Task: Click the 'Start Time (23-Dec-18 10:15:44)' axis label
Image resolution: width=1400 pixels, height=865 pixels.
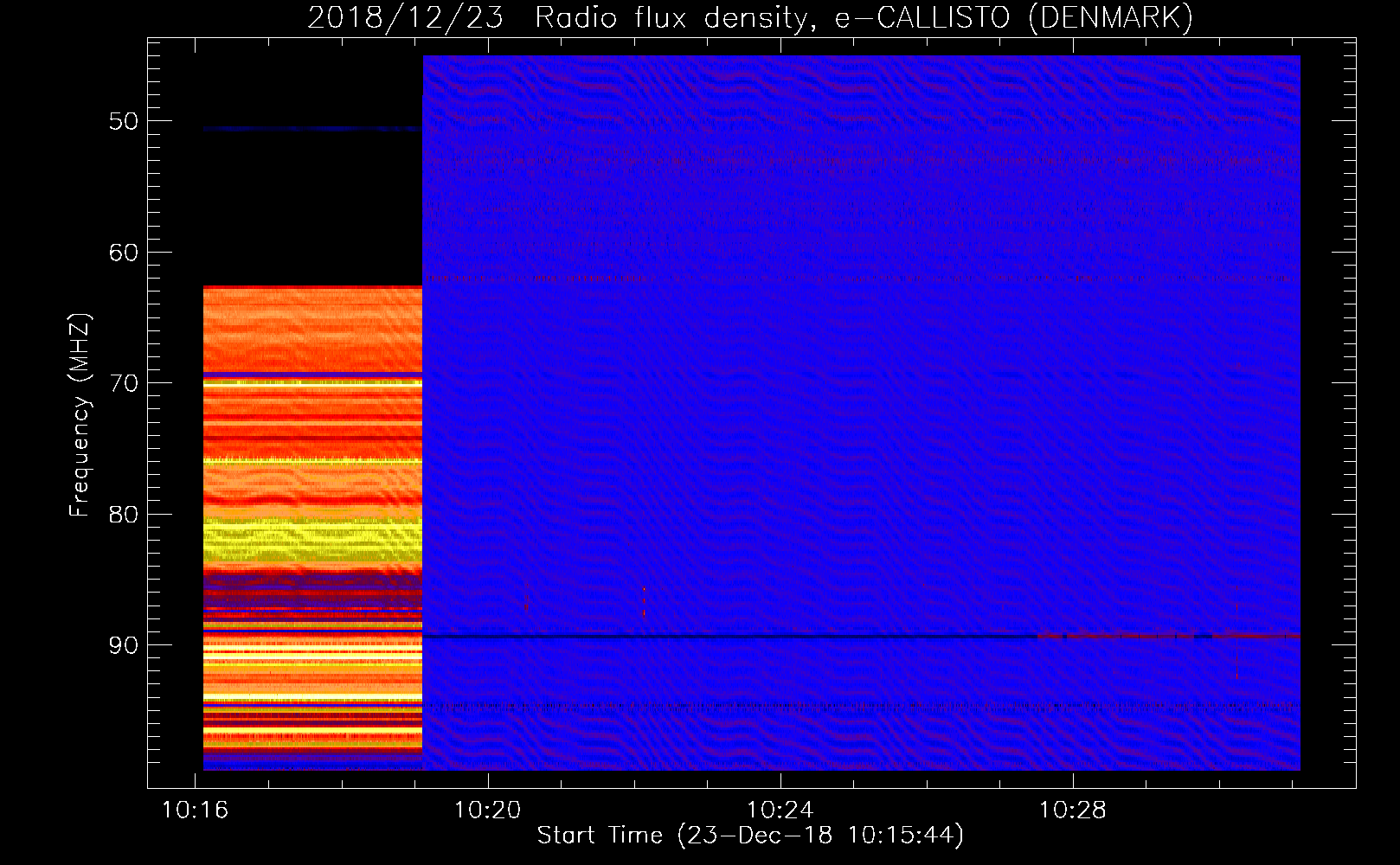Action: point(750,836)
